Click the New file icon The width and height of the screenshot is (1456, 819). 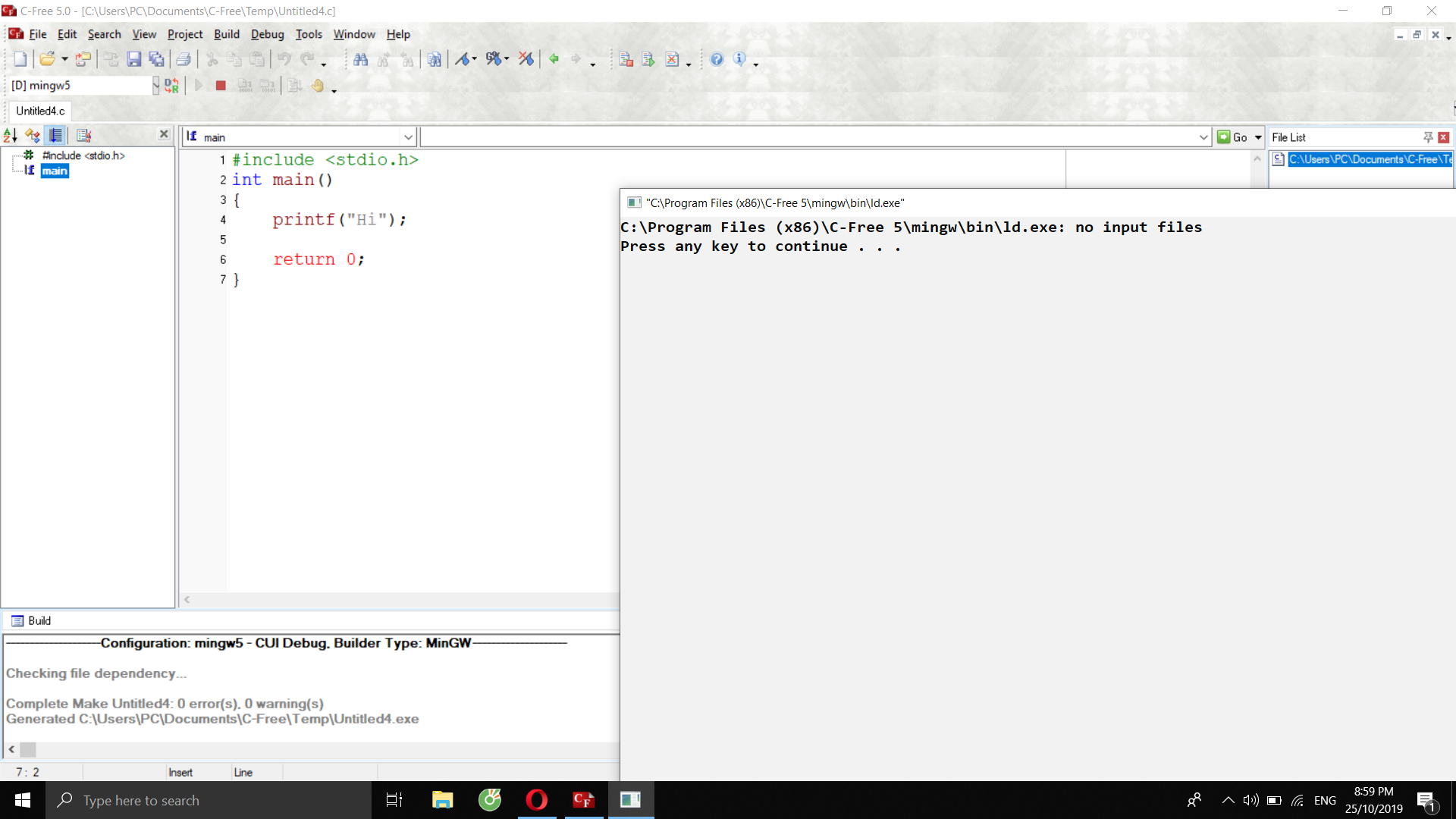click(x=20, y=59)
